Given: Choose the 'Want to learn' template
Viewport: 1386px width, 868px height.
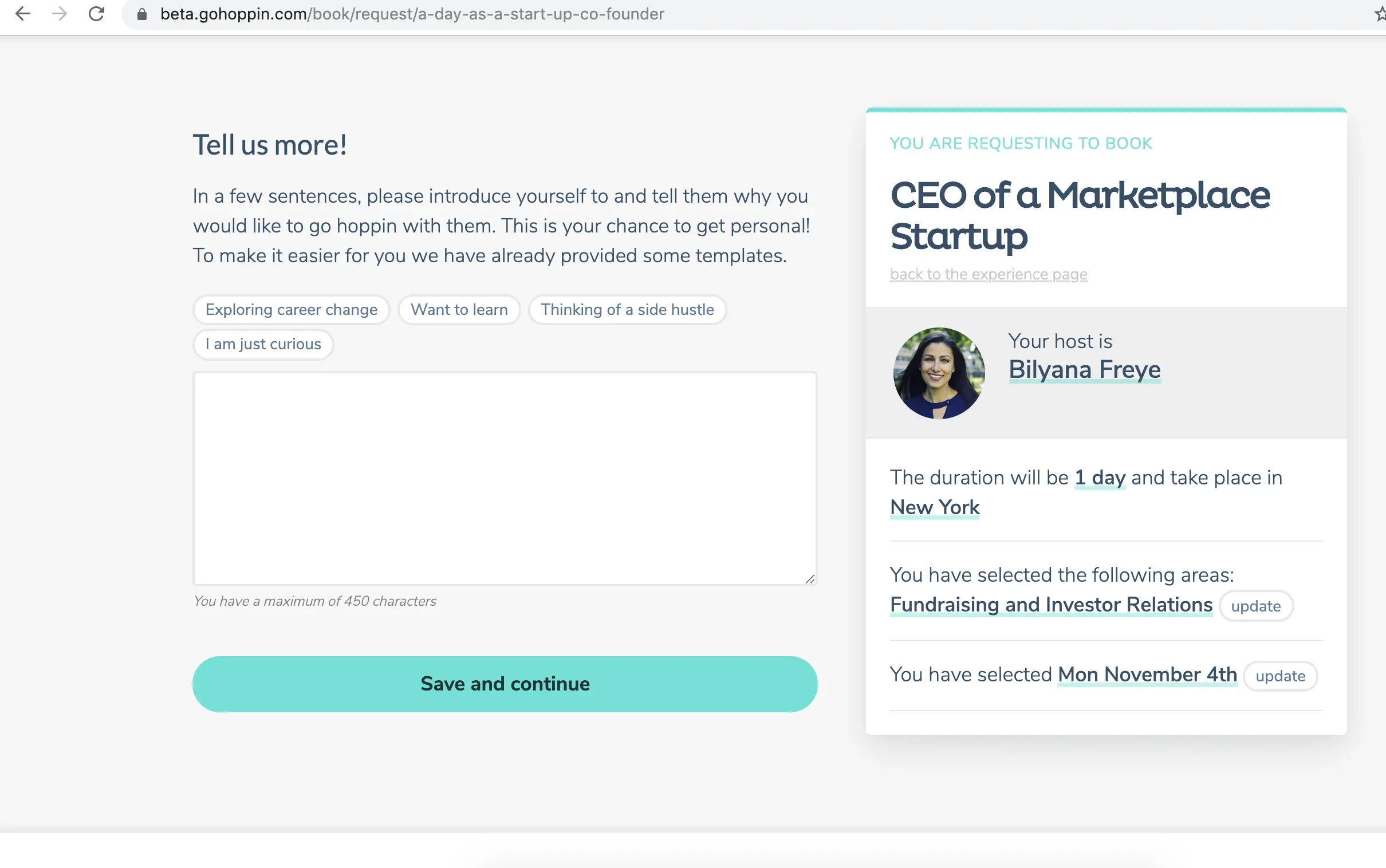Looking at the screenshot, I should coord(459,310).
